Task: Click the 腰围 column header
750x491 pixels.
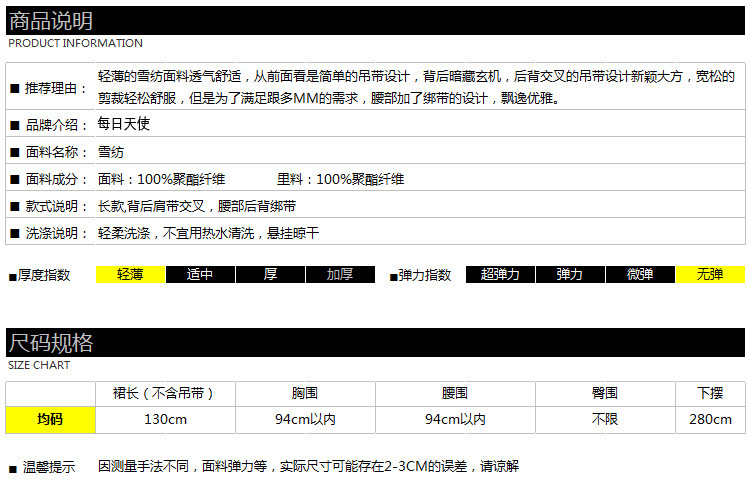Action: tap(455, 394)
